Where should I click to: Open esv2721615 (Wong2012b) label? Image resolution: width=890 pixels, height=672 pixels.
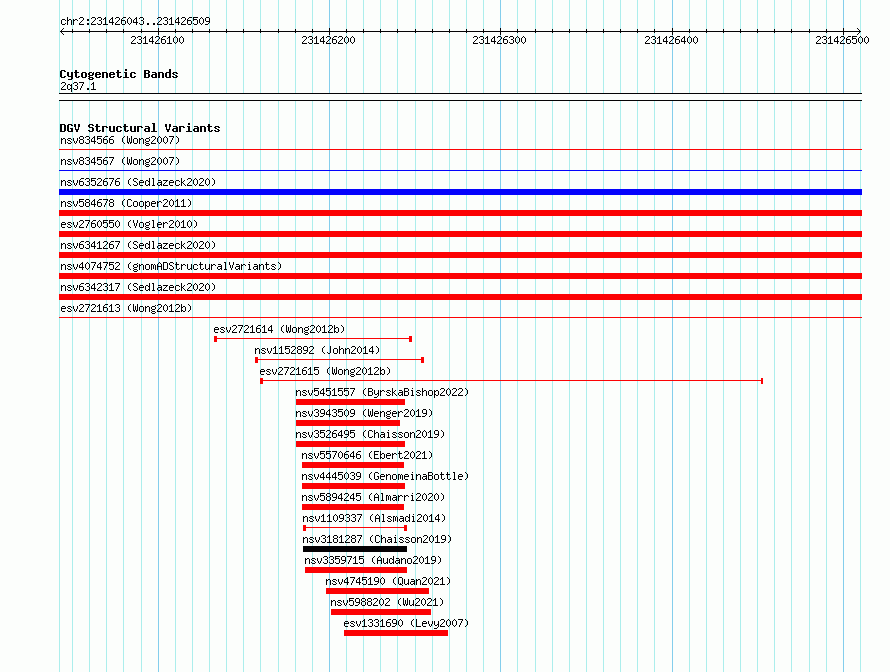pos(325,371)
